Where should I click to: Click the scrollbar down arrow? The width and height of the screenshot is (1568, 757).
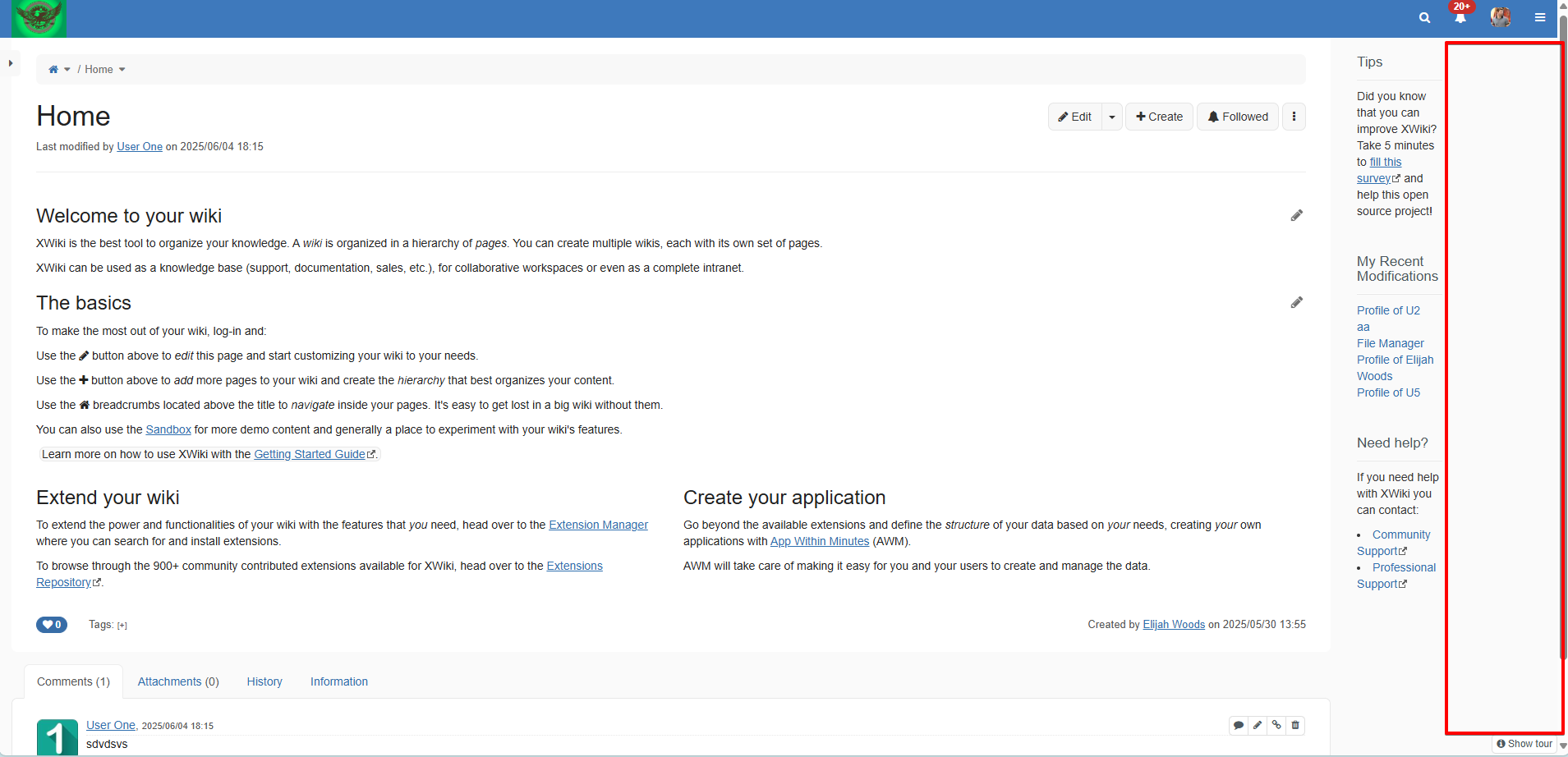pos(1563,746)
